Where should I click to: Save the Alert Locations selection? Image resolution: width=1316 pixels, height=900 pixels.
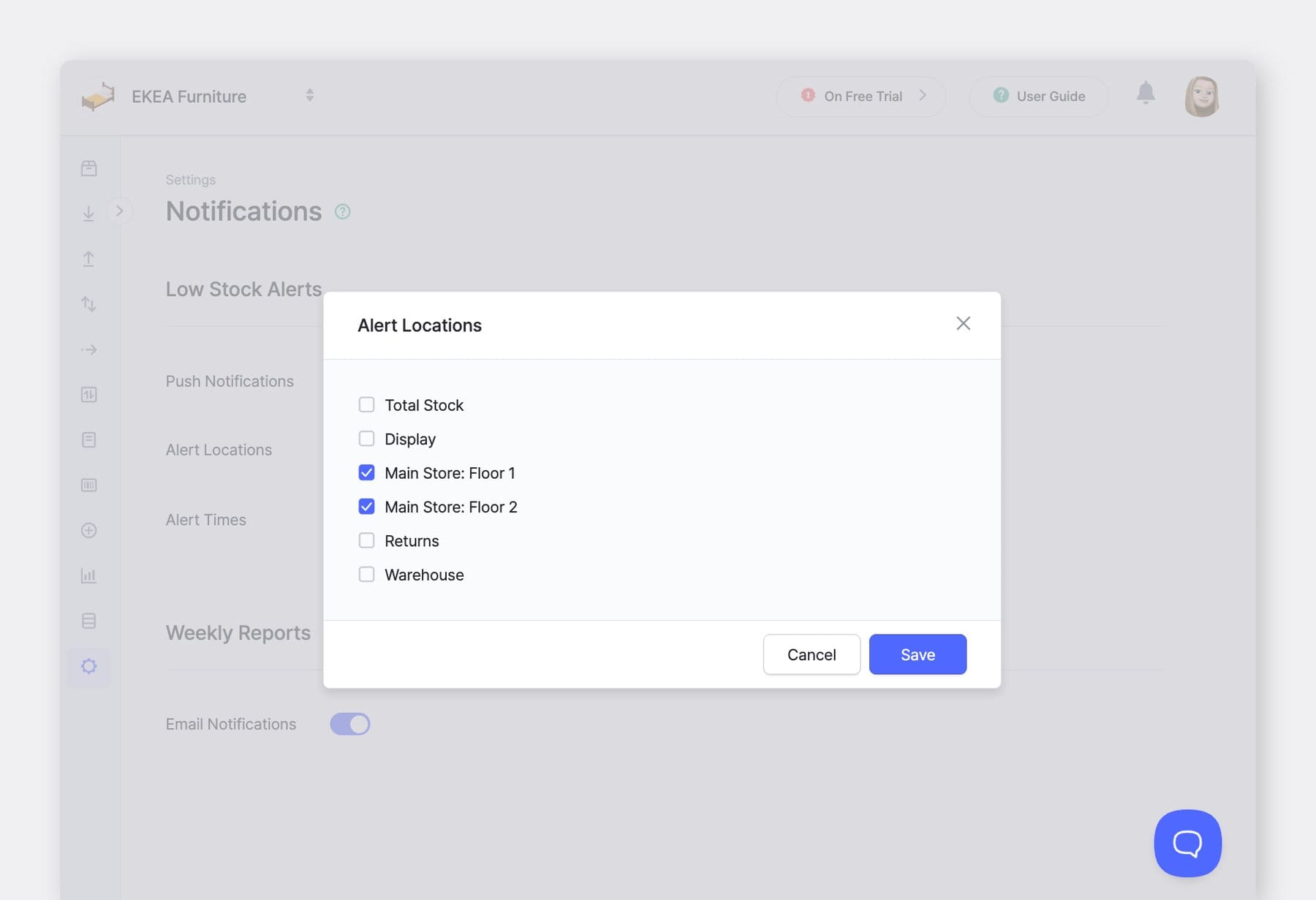point(918,654)
